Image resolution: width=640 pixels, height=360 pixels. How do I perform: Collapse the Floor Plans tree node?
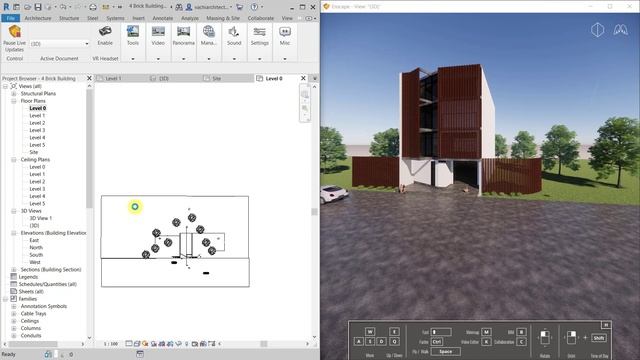click(14, 101)
